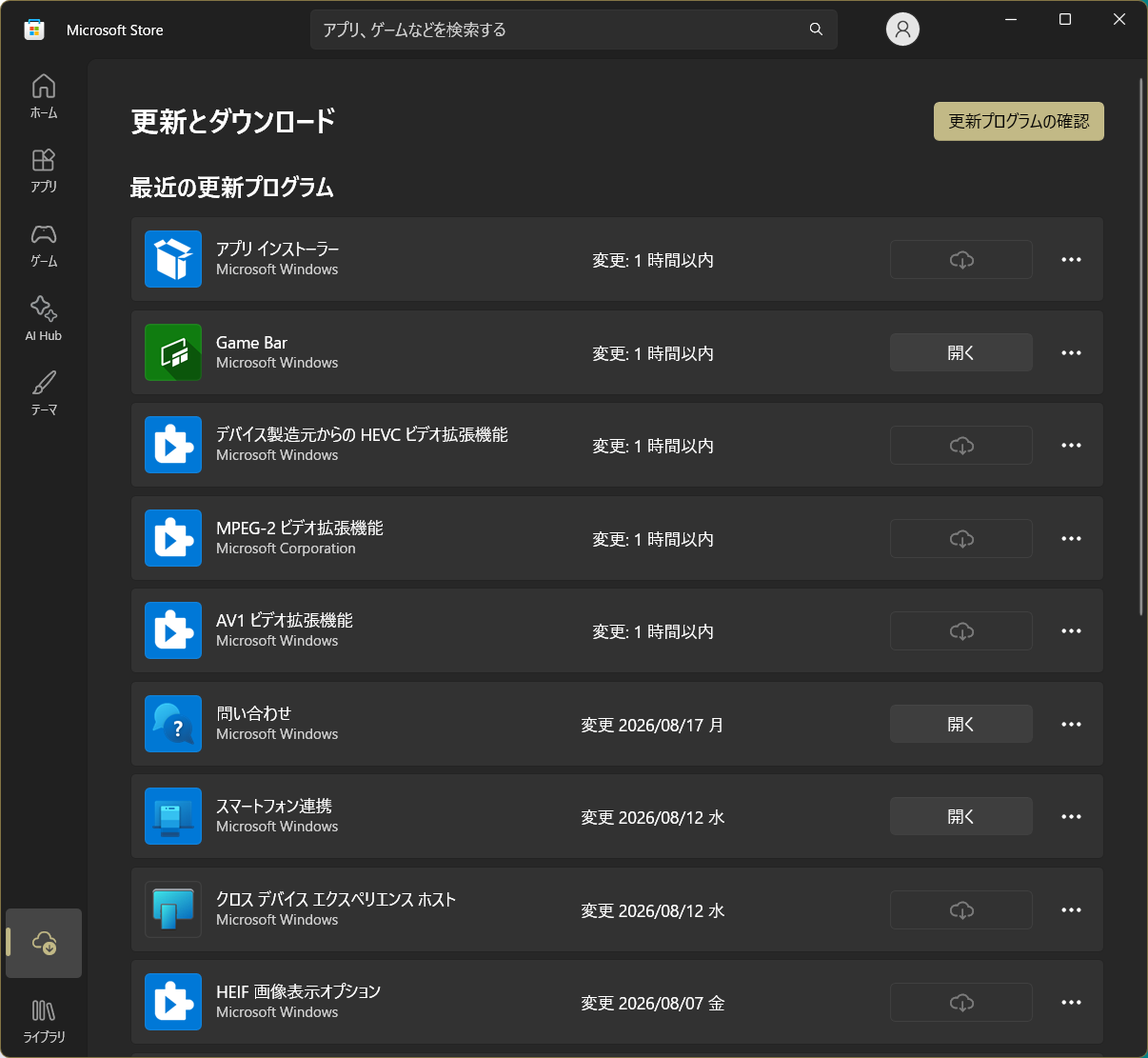Select the downloads cloud icon in the sidebar
Image resolution: width=1148 pixels, height=1058 pixels.
(44, 943)
